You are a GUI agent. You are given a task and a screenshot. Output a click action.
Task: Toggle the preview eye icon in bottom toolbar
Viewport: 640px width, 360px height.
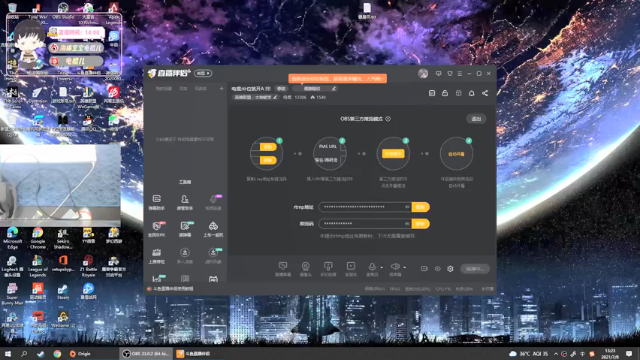coord(438,269)
